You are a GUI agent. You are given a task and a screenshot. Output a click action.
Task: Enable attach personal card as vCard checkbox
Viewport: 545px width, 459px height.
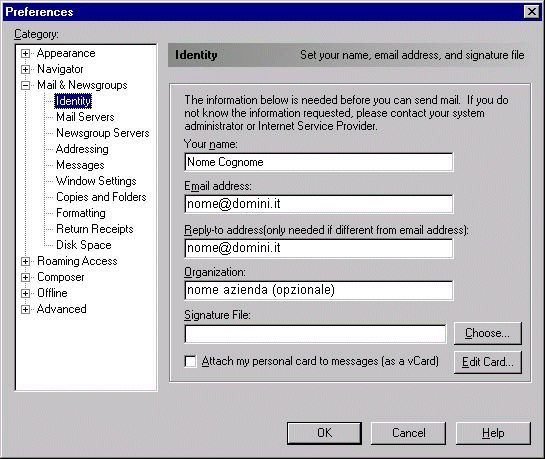pyautogui.click(x=190, y=361)
